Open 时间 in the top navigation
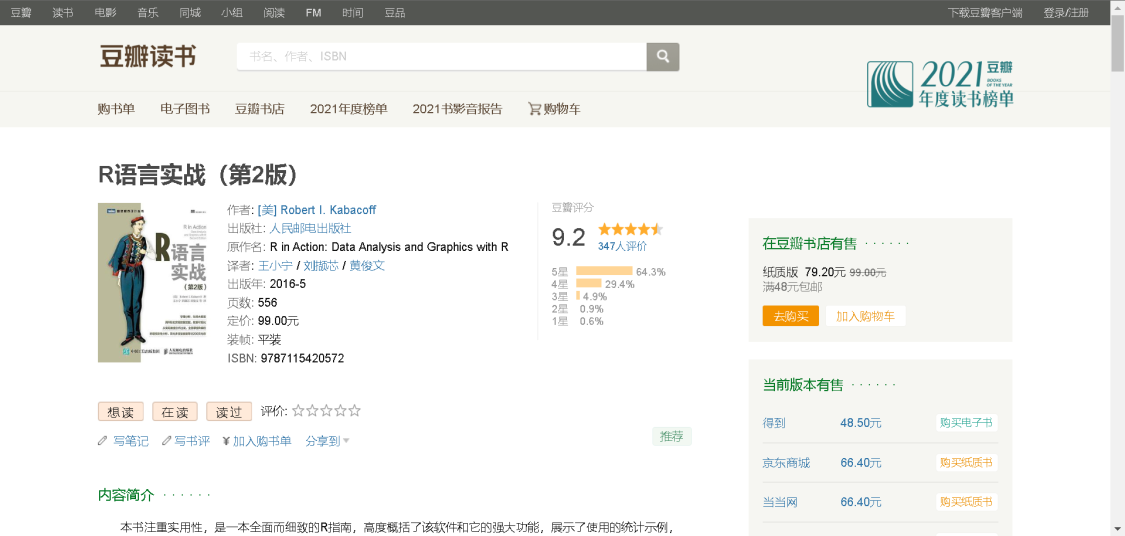This screenshot has height=536, width=1125. pos(352,13)
